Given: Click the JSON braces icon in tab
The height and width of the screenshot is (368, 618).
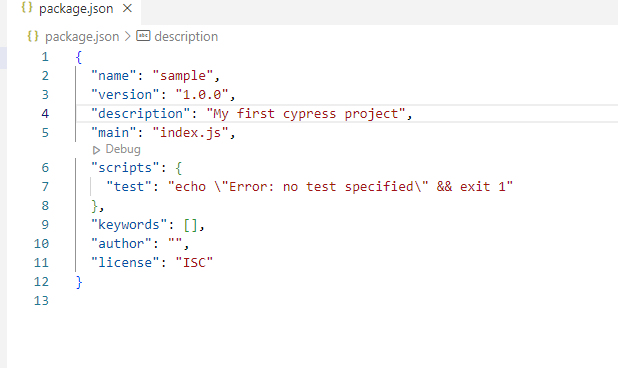Looking at the screenshot, I should (x=27, y=7).
